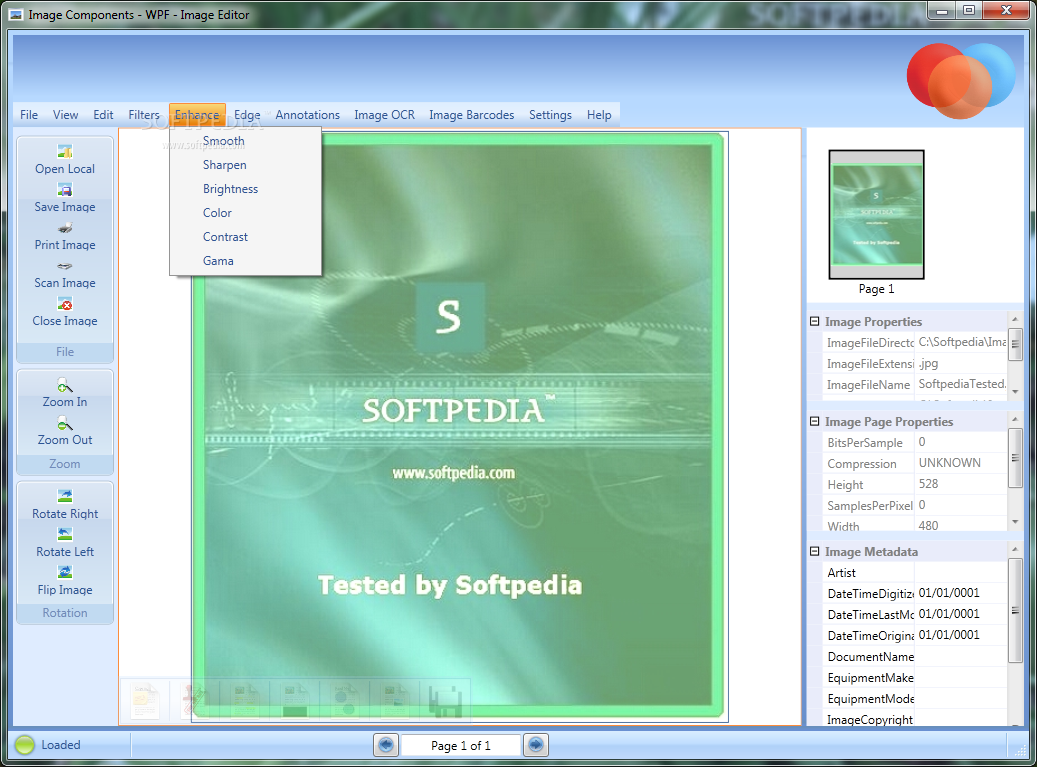
Task: Go to next page arrow button
Action: pos(536,745)
